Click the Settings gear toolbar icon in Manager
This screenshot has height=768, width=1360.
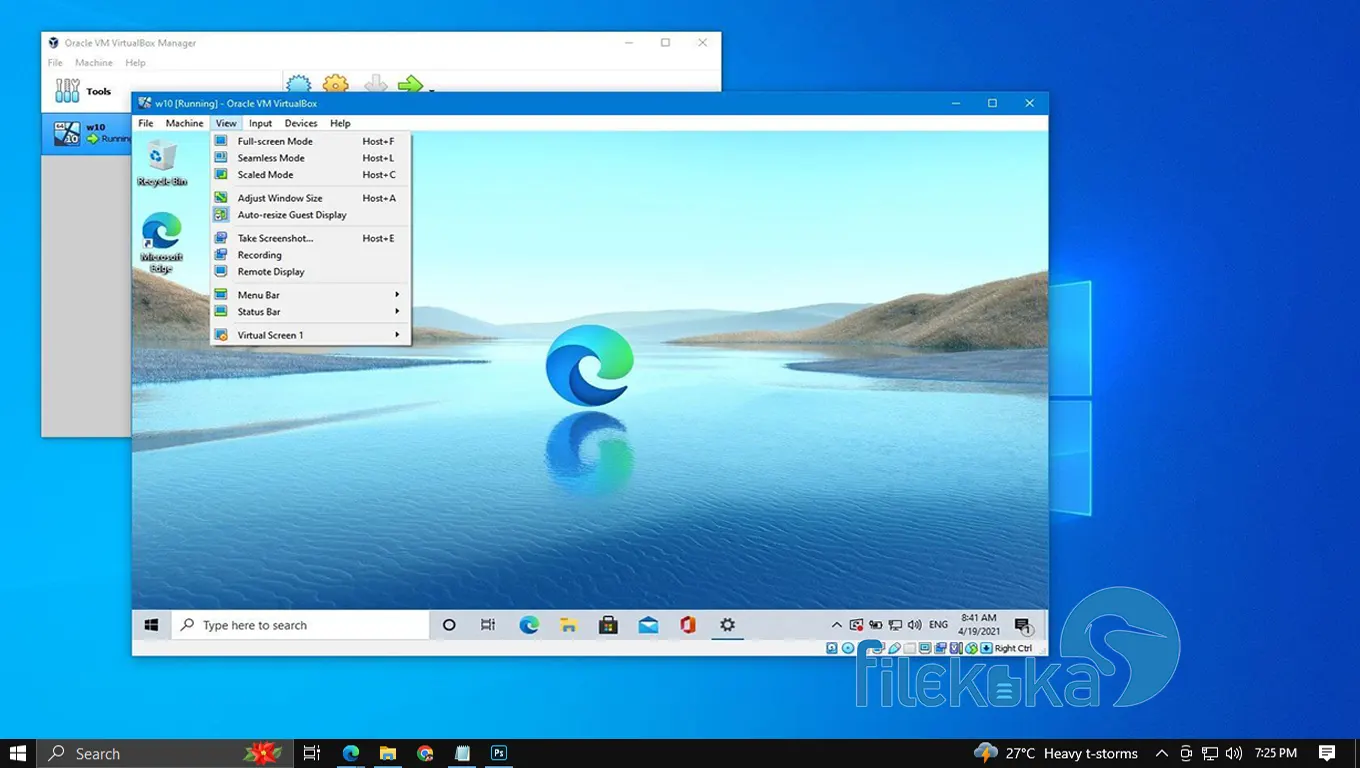(x=336, y=84)
